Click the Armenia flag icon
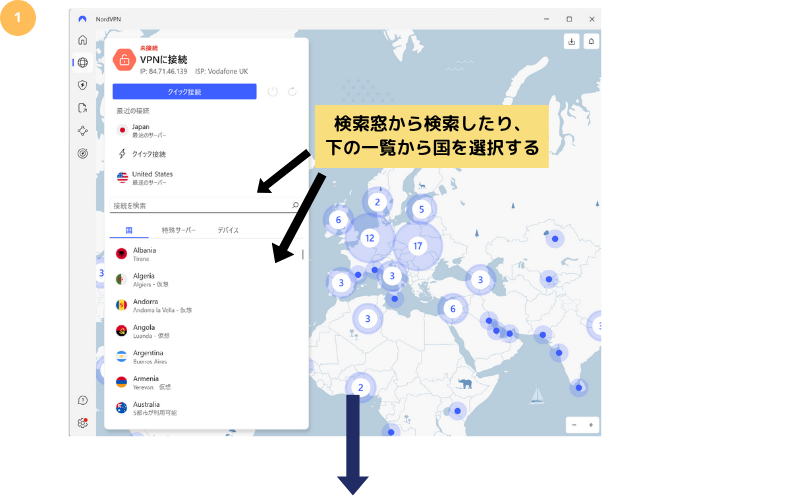800x500 pixels. [121, 382]
